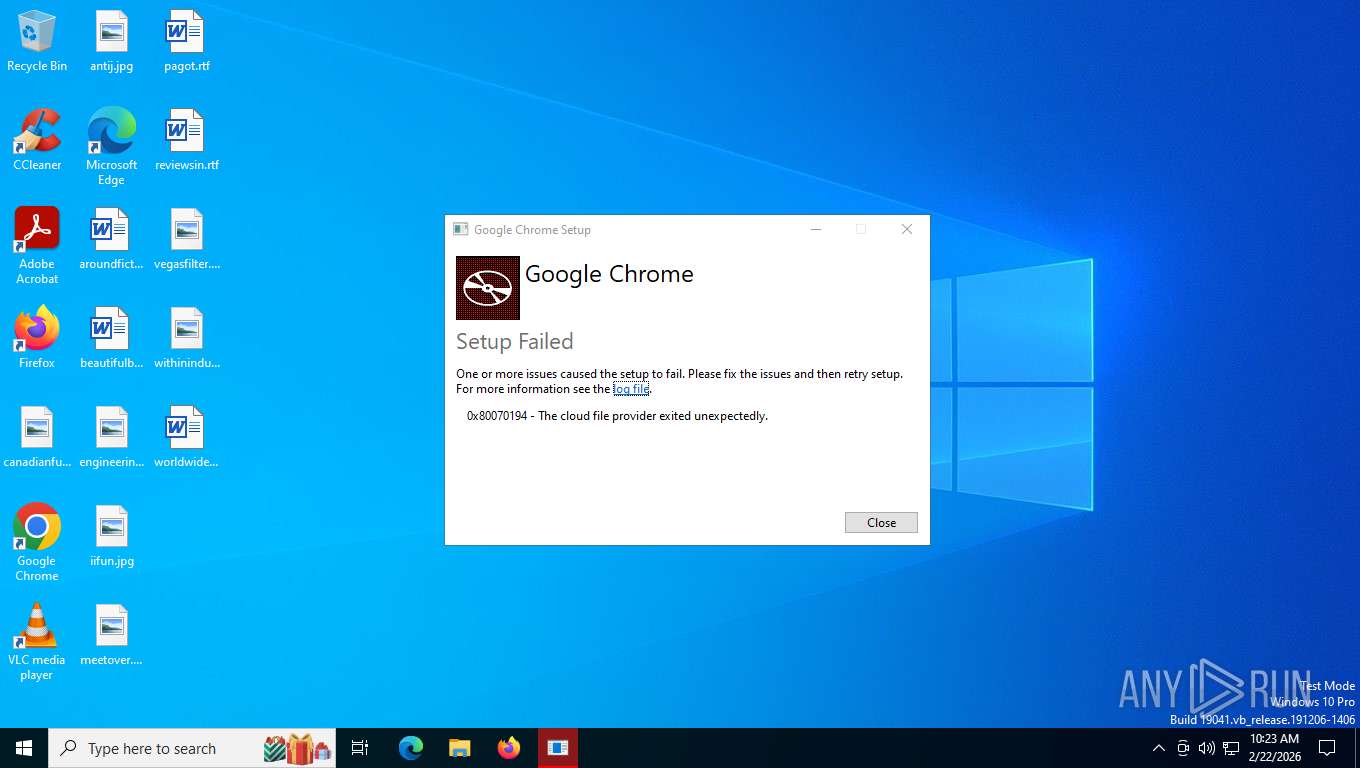
Task: Select the Chrome Setup taskbar button
Action: click(x=558, y=748)
